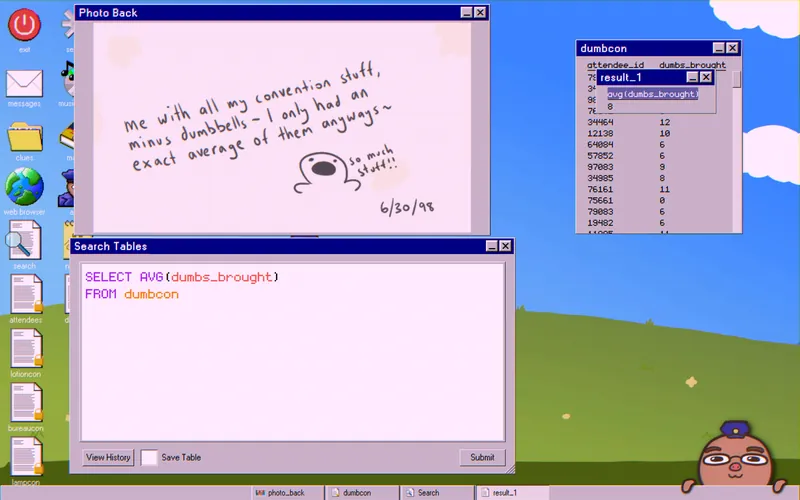The height and width of the screenshot is (500, 800).
Task: Click the dumbcon window scrollbar thumb
Action: [736, 80]
